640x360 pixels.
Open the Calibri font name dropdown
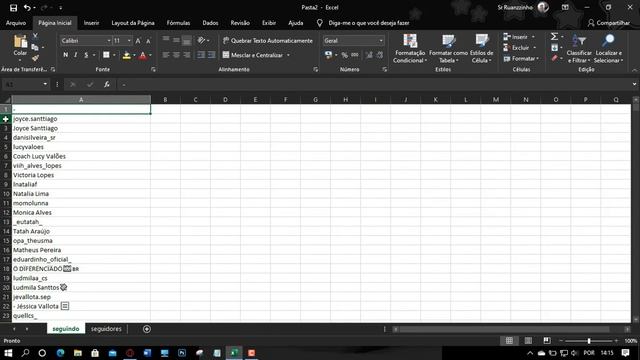(109, 41)
